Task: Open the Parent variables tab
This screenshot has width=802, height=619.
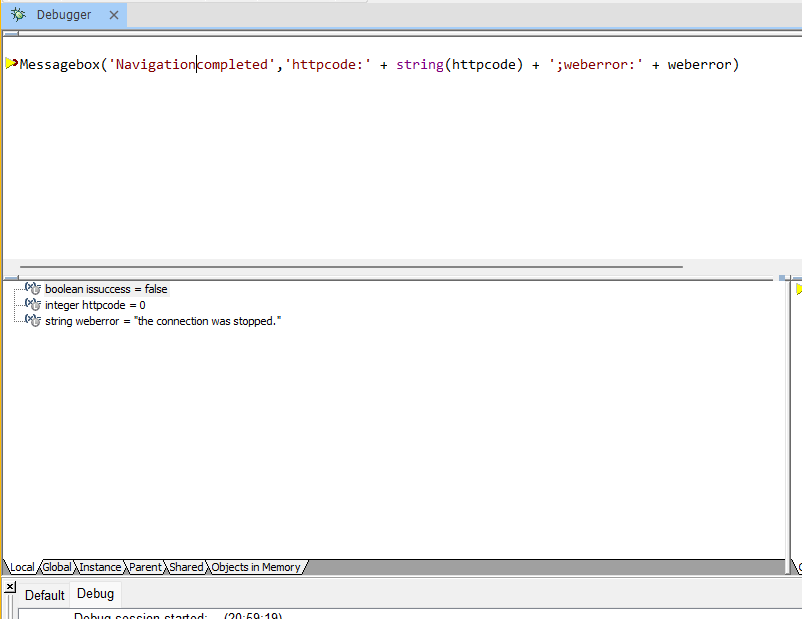Action: (x=145, y=567)
